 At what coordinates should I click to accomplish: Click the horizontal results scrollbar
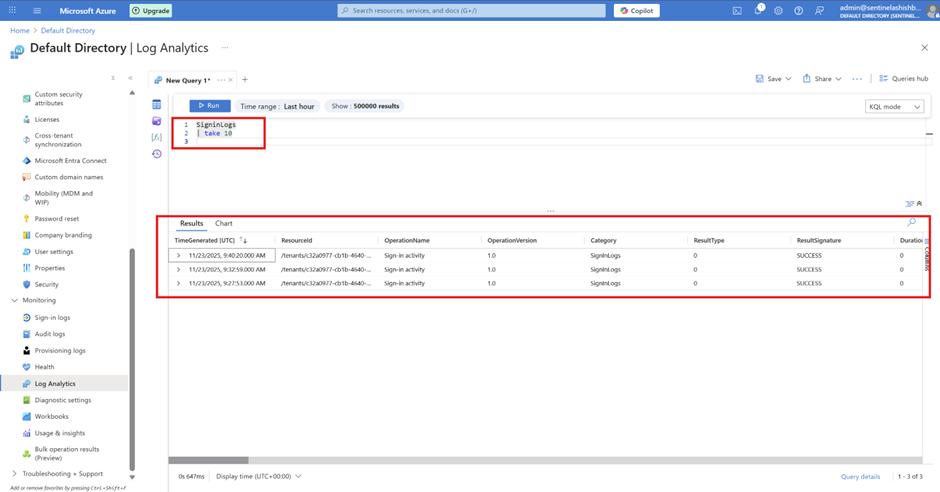[208, 461]
